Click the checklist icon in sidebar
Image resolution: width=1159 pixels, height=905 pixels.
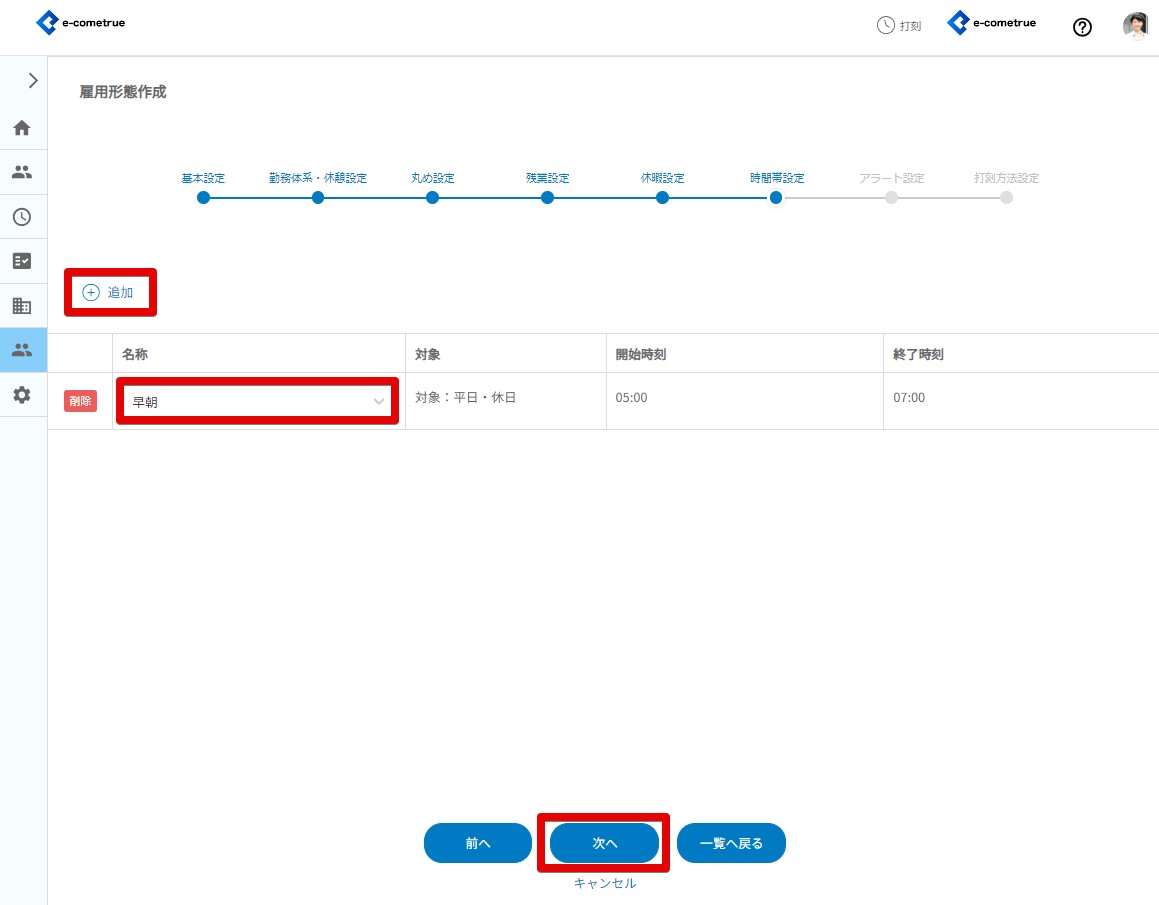click(x=22, y=261)
